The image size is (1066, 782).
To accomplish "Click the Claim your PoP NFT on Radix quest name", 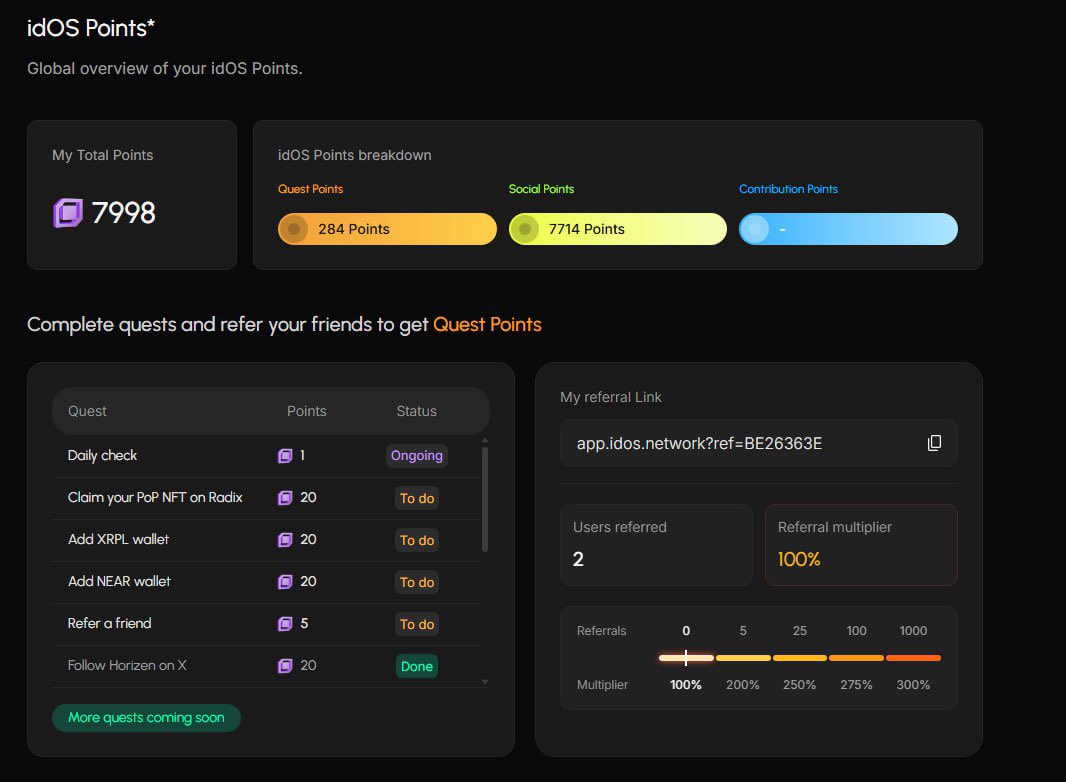I will (x=155, y=498).
